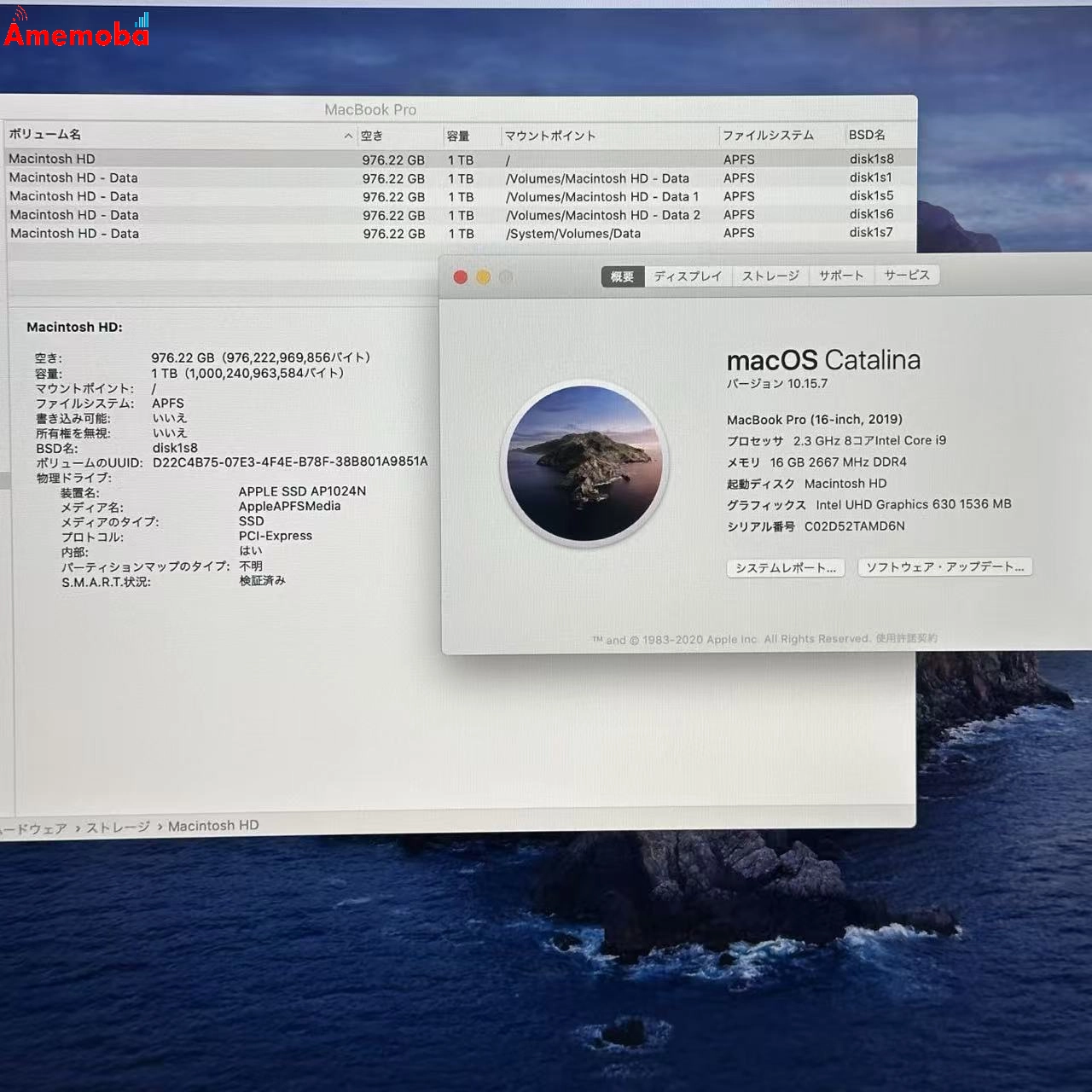The image size is (1092, 1092).
Task: Click the 容量 column header
Action: click(x=458, y=135)
